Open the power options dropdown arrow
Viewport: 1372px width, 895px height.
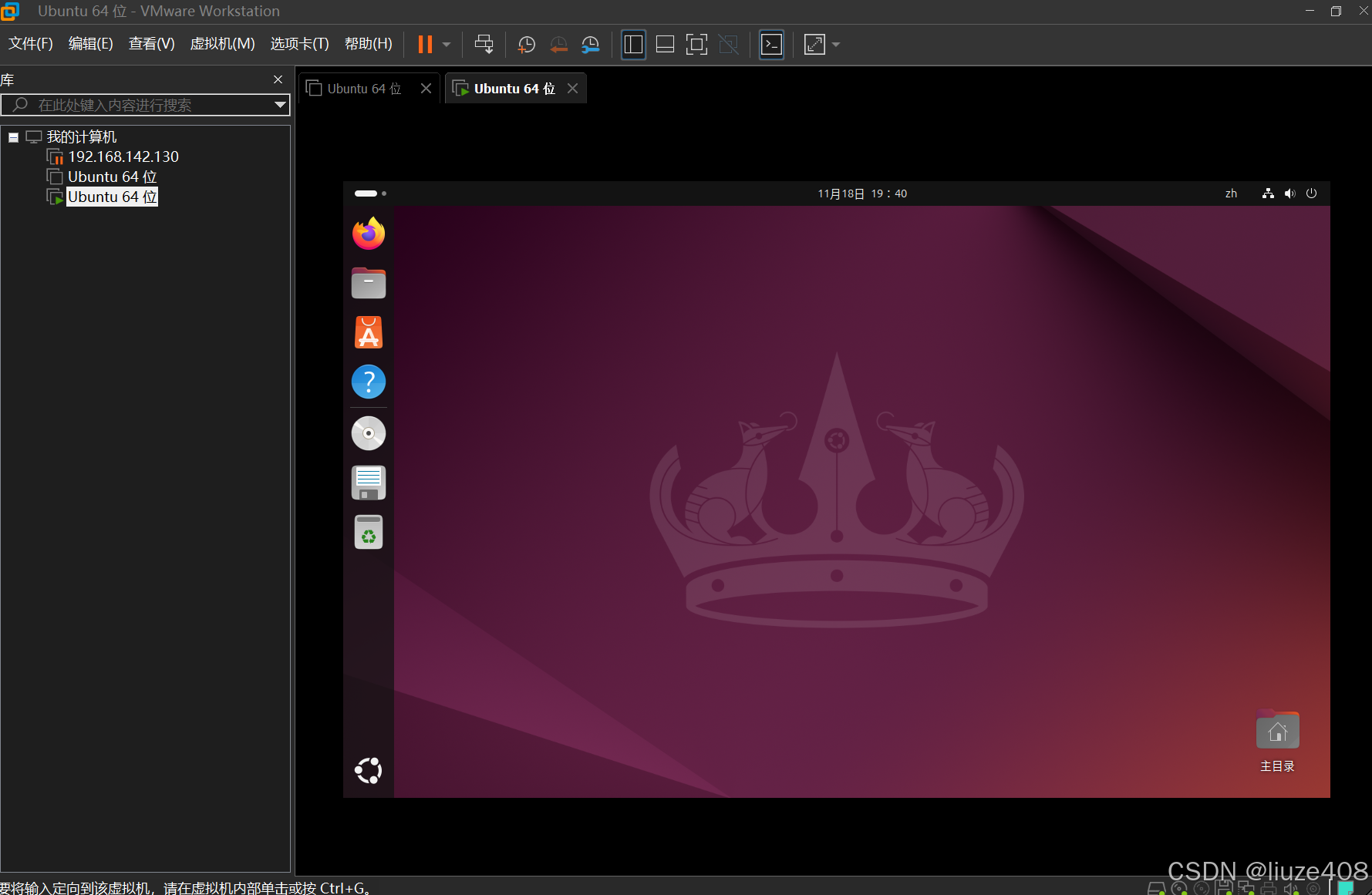(447, 45)
